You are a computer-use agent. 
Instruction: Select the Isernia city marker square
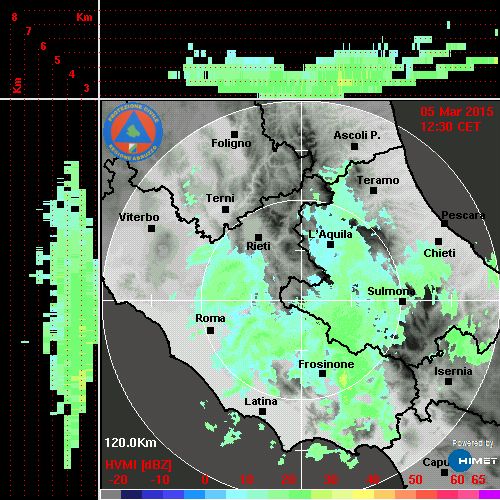coord(449,381)
